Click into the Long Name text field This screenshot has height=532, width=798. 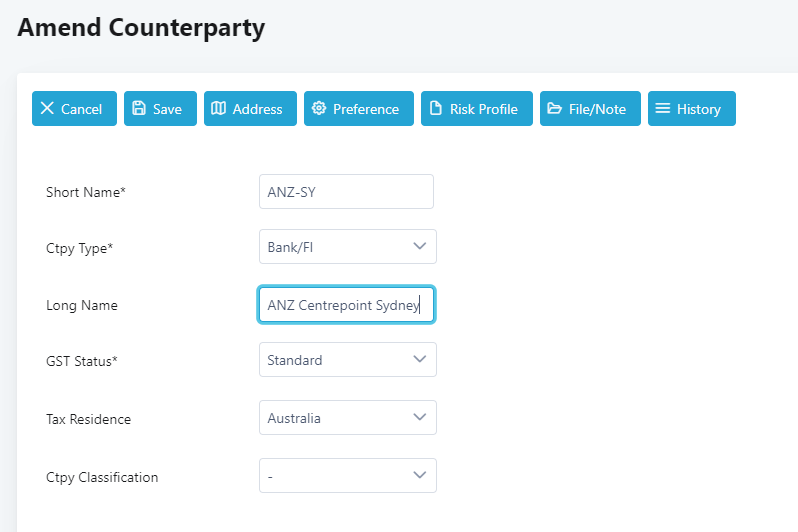tap(346, 304)
